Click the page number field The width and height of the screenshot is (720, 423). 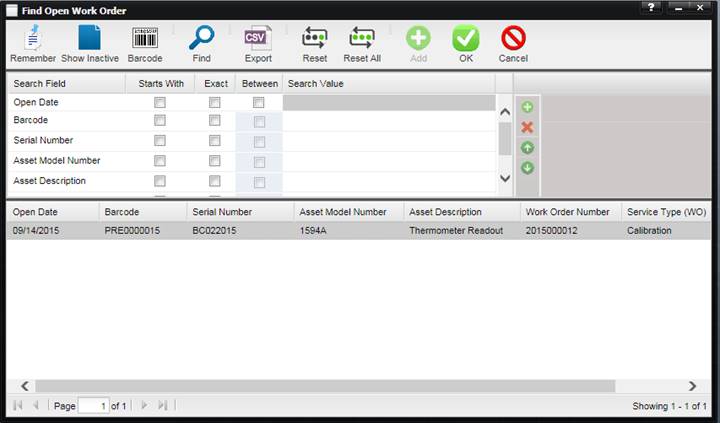click(x=94, y=406)
